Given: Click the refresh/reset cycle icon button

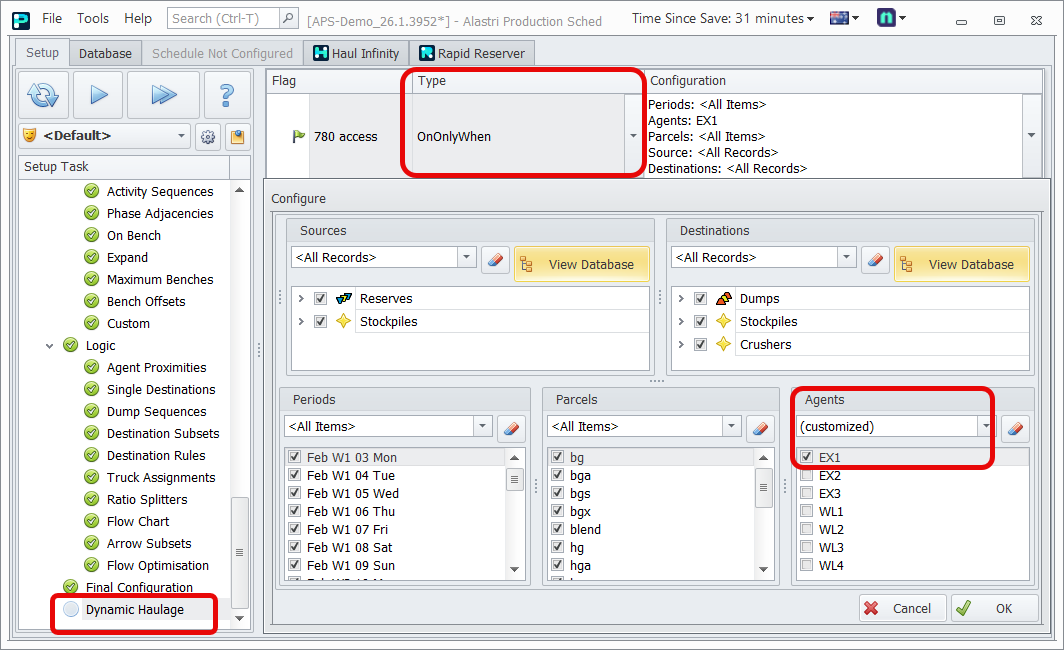Looking at the screenshot, I should coord(44,96).
